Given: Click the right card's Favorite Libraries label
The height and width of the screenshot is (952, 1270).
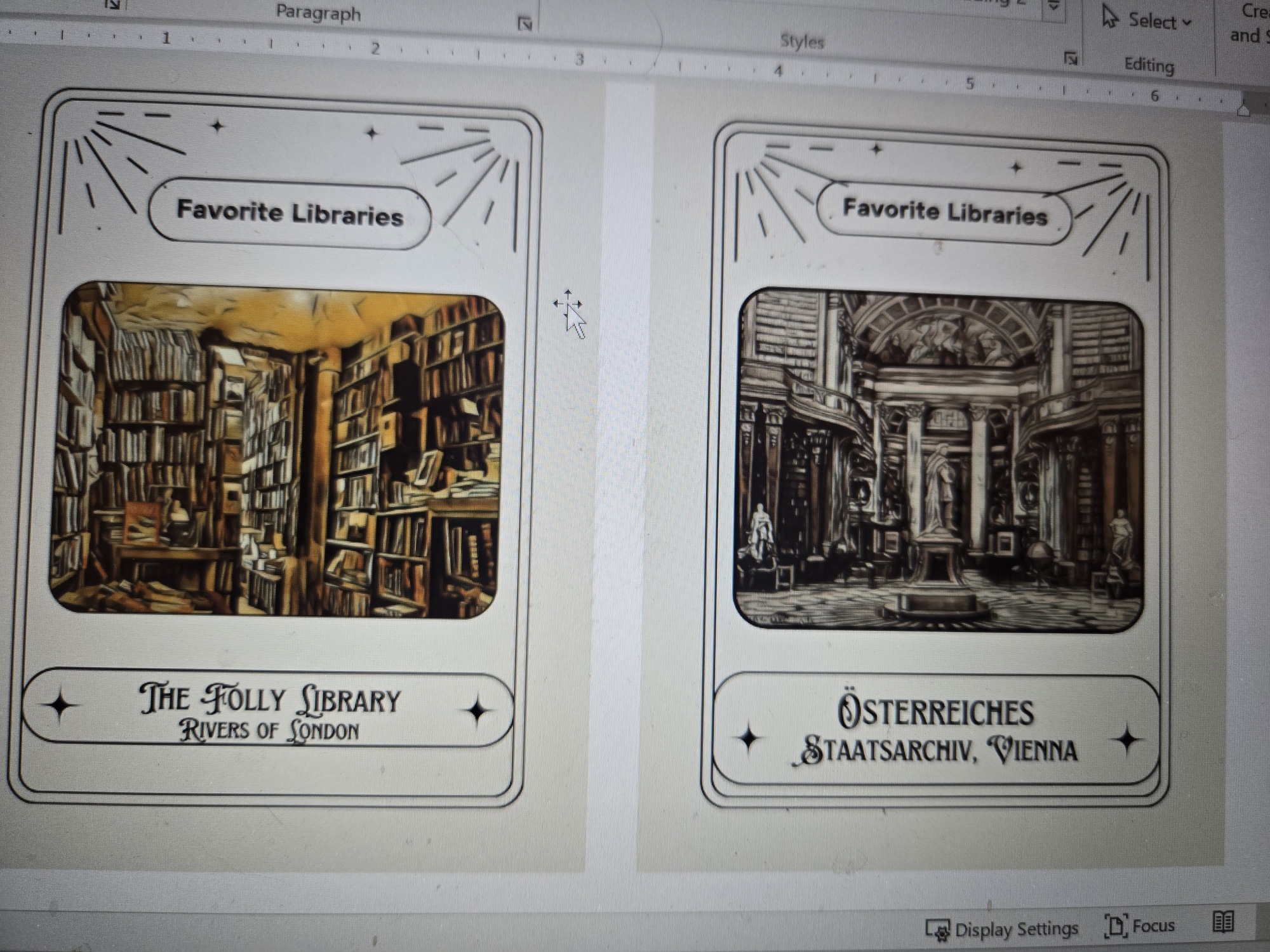Looking at the screenshot, I should [944, 211].
